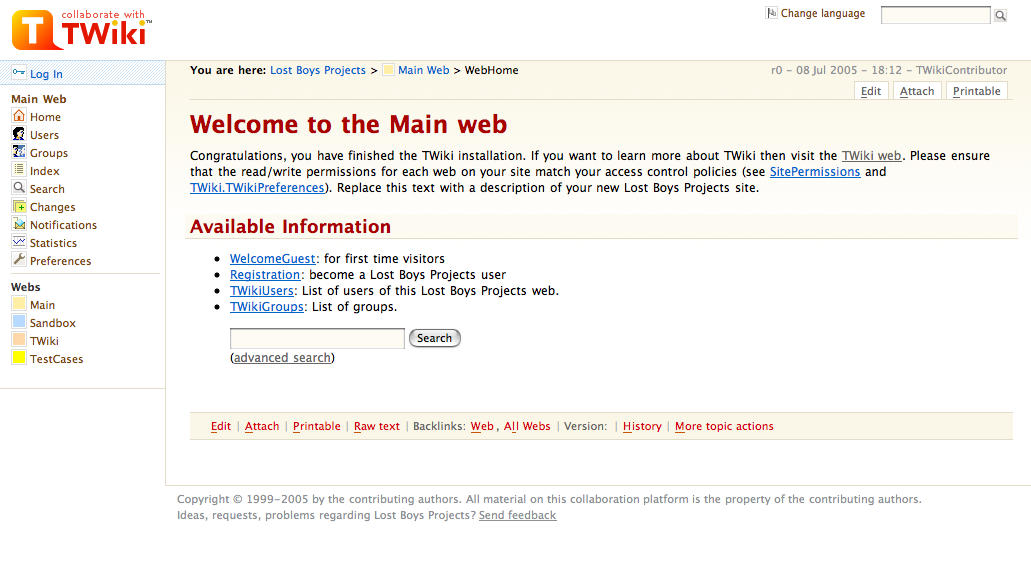Click the search text field in page body
Viewport: 1031px width, 583px height.
[317, 338]
